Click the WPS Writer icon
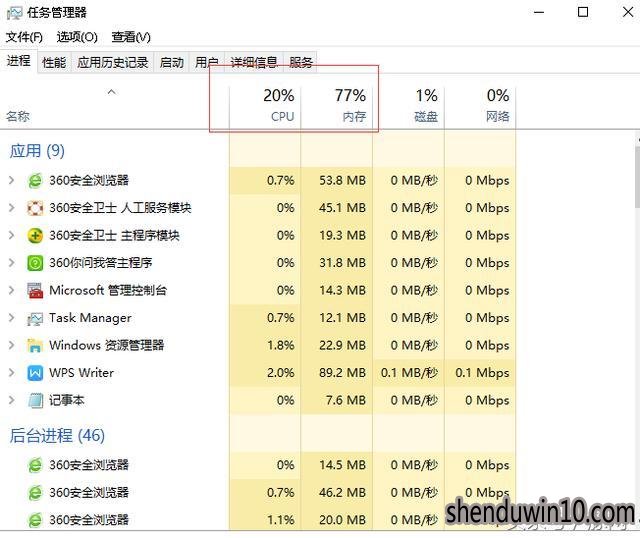Viewport: 640px width, 538px height. tap(35, 373)
